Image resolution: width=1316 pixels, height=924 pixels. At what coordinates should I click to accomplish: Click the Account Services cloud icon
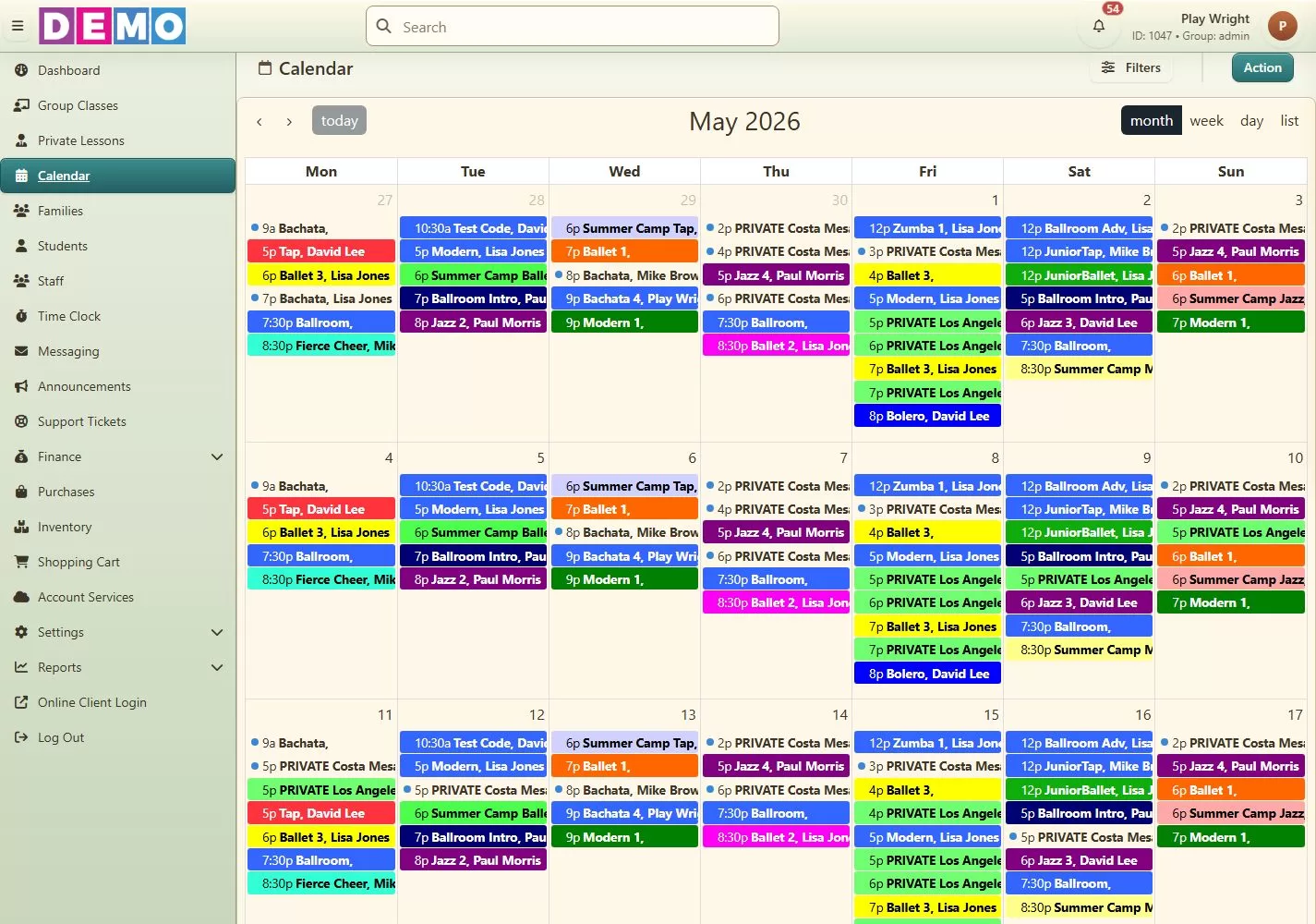coord(21,597)
